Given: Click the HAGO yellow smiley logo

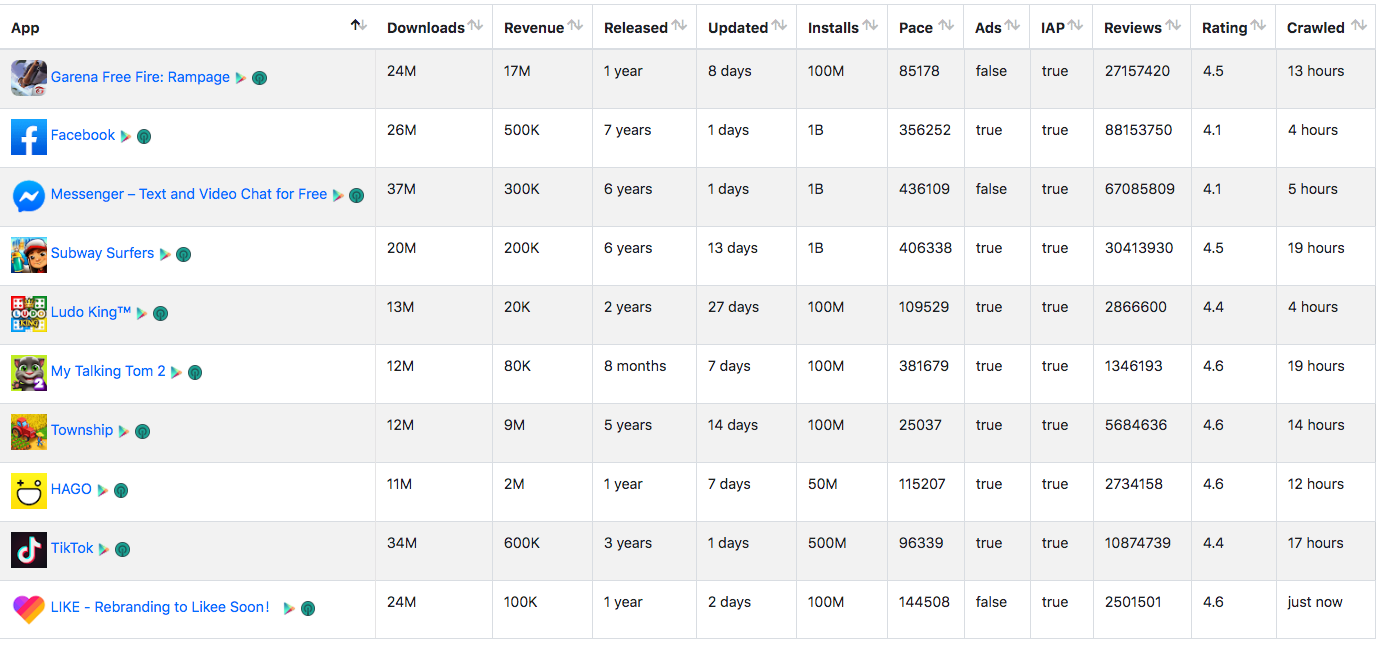Looking at the screenshot, I should pyautogui.click(x=29, y=491).
